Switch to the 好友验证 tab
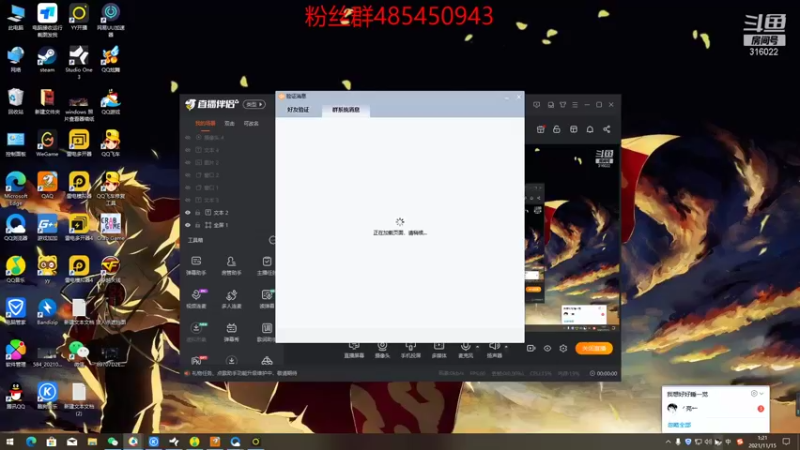Viewport: 800px width, 450px height. [298, 110]
